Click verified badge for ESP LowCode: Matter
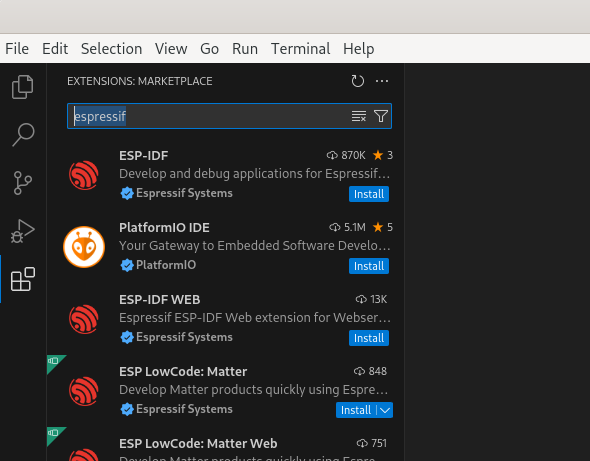This screenshot has height=461, width=590. (127, 409)
